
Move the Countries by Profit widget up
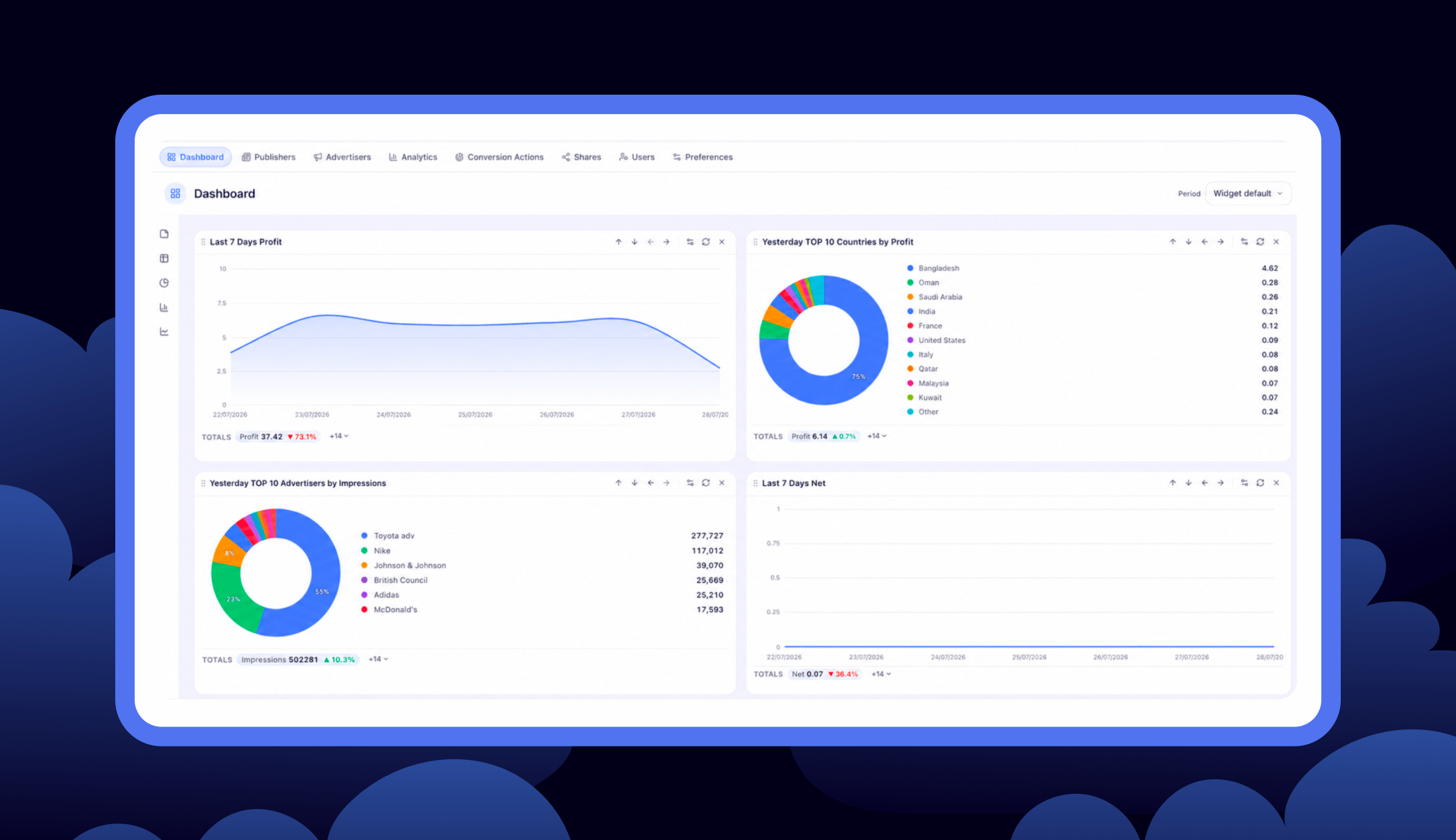1173,242
